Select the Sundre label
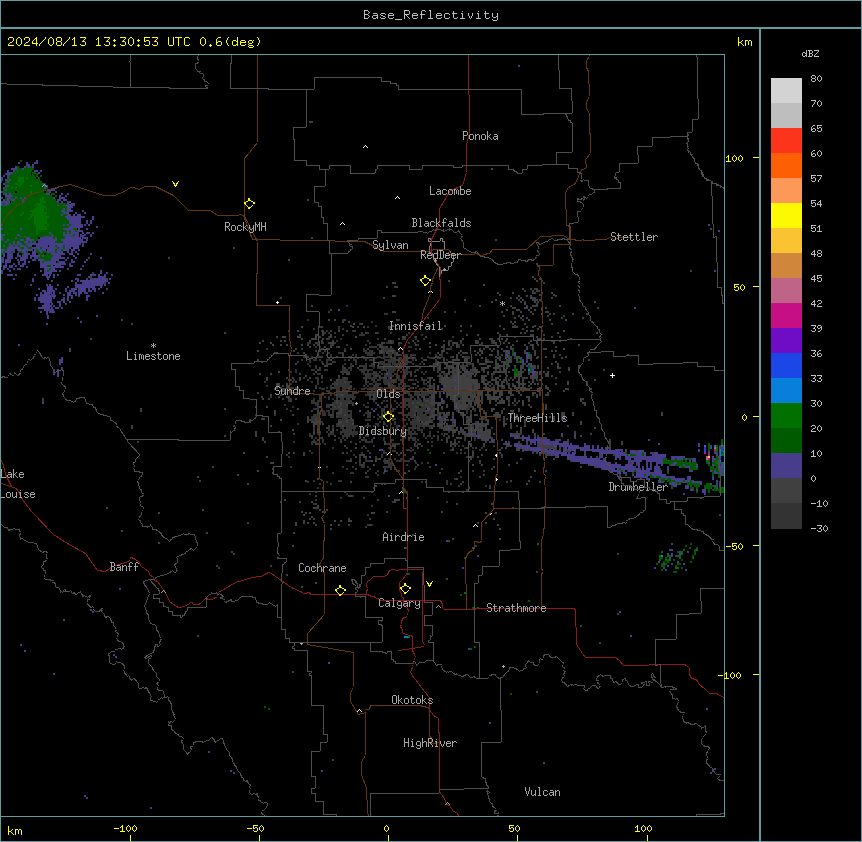Screen dimensions: 862x842 [292, 391]
